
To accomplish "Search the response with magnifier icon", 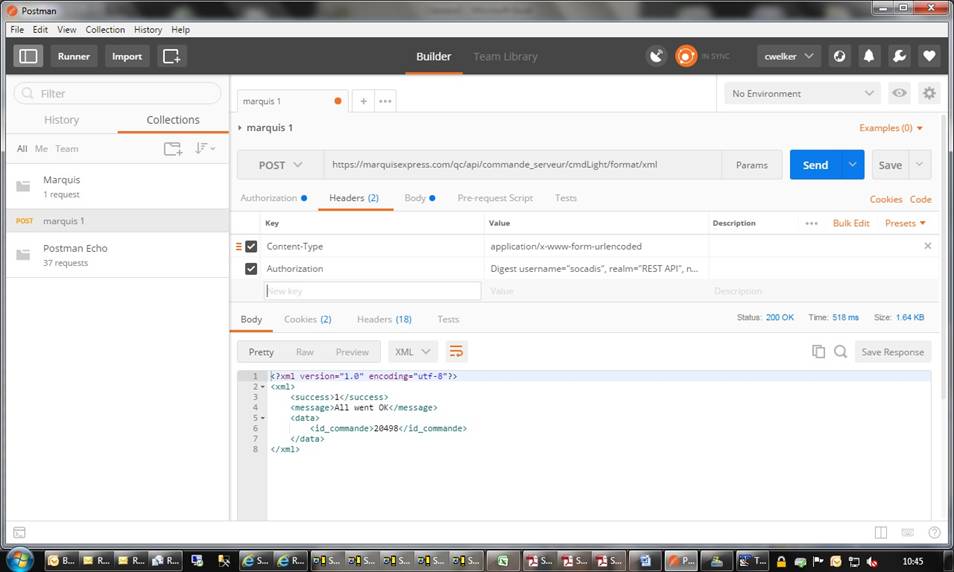I will (840, 352).
